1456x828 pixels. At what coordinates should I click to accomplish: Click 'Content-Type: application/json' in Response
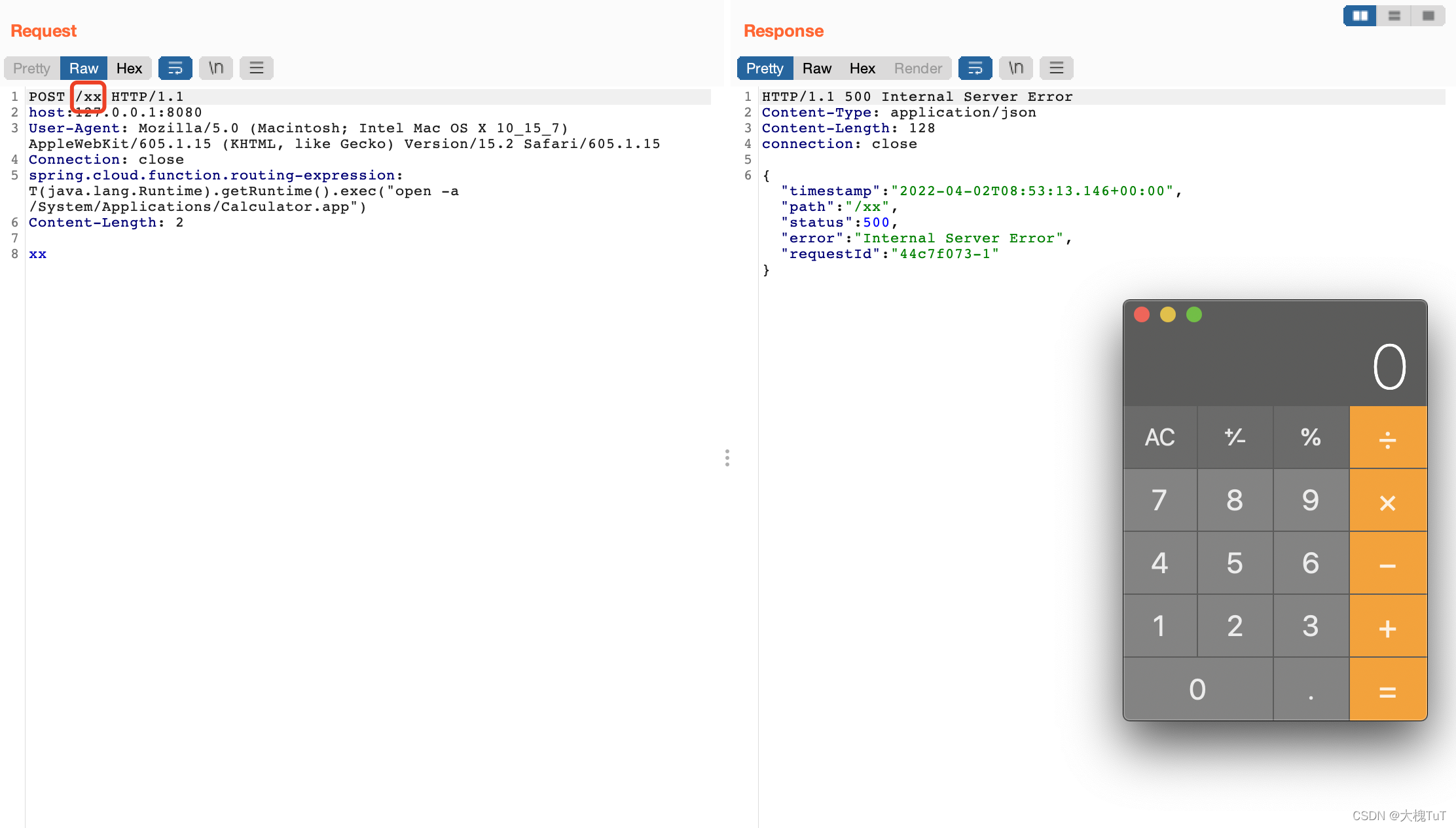pyautogui.click(x=899, y=113)
